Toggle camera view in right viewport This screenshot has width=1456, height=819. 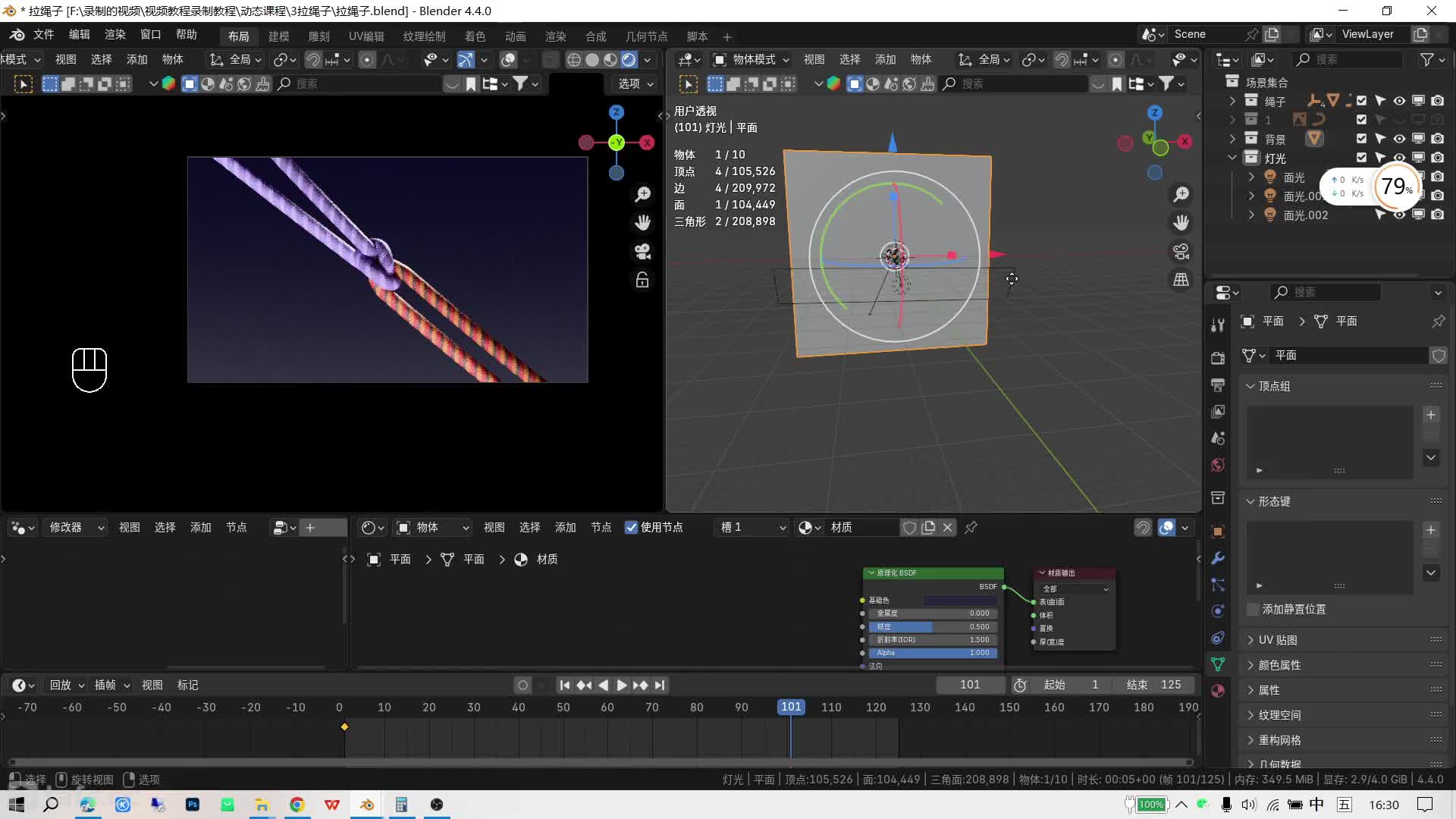point(1181,251)
